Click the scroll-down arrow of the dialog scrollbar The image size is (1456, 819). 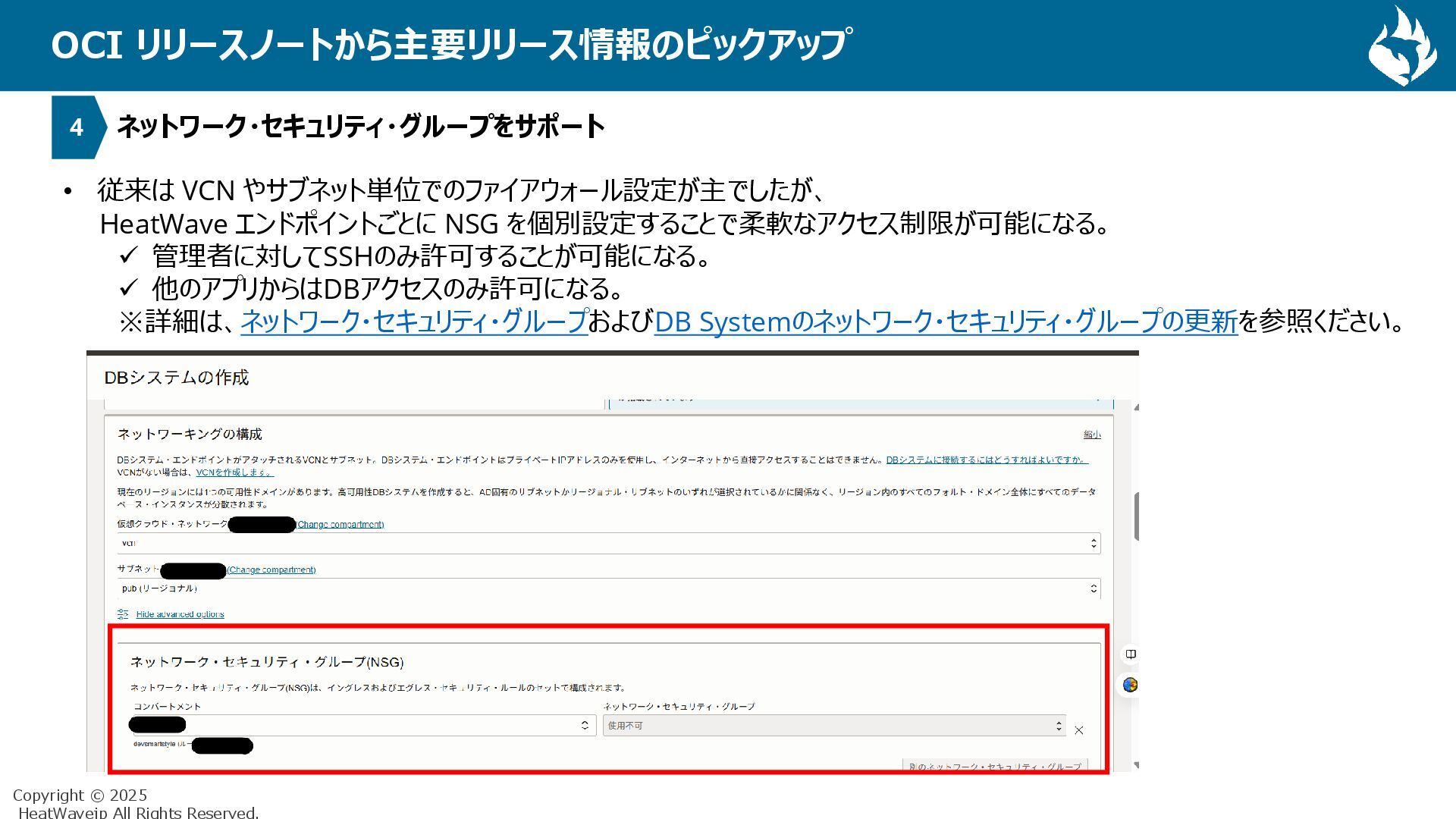pyautogui.click(x=1136, y=765)
